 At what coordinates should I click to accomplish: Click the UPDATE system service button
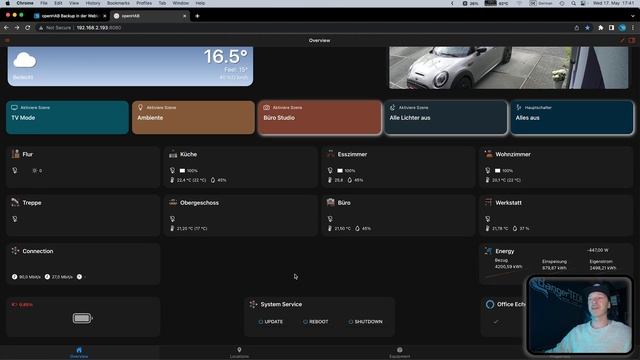(271, 322)
